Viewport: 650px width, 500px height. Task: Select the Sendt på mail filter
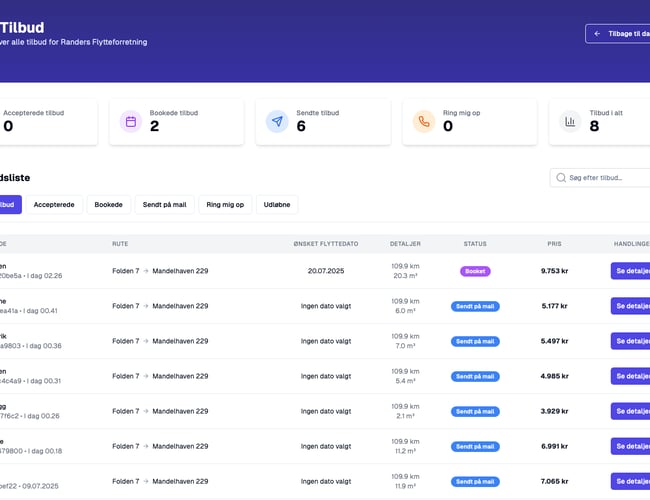tap(164, 204)
